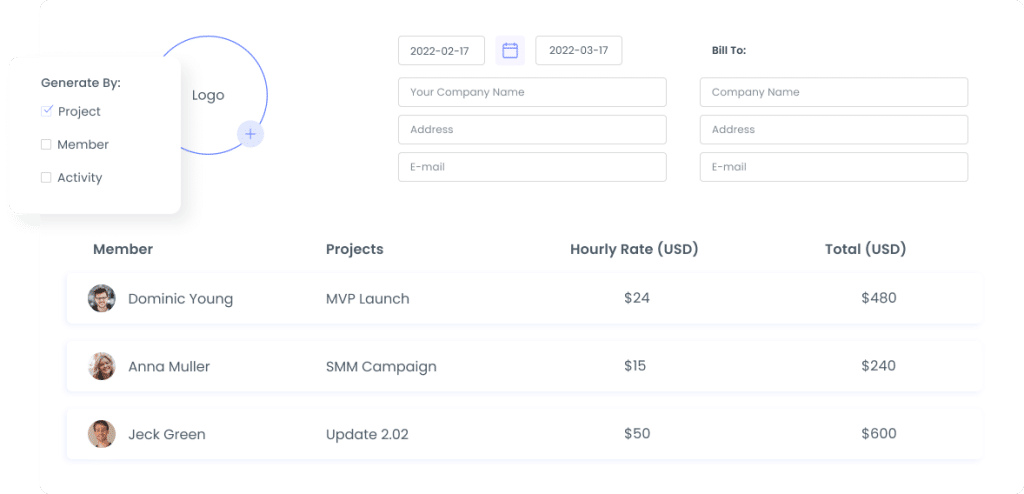This screenshot has width=1024, height=494.
Task: Focus the Bill To E-mail field
Action: point(834,167)
